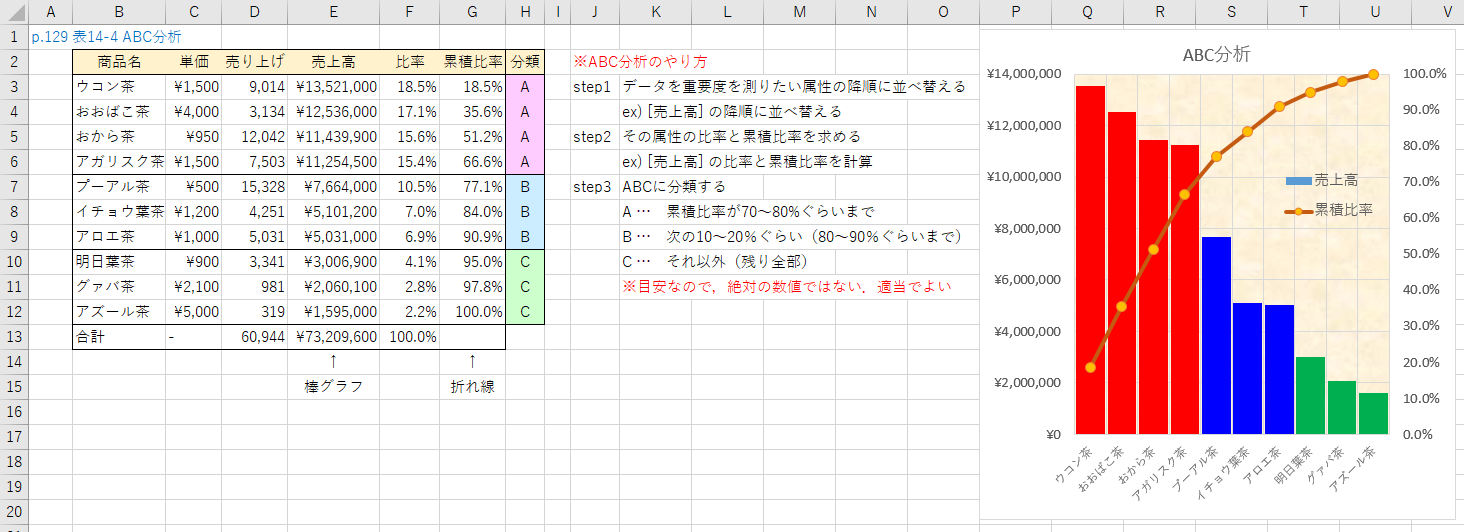Select column H header
The height and width of the screenshot is (532, 1464).
tap(525, 12)
